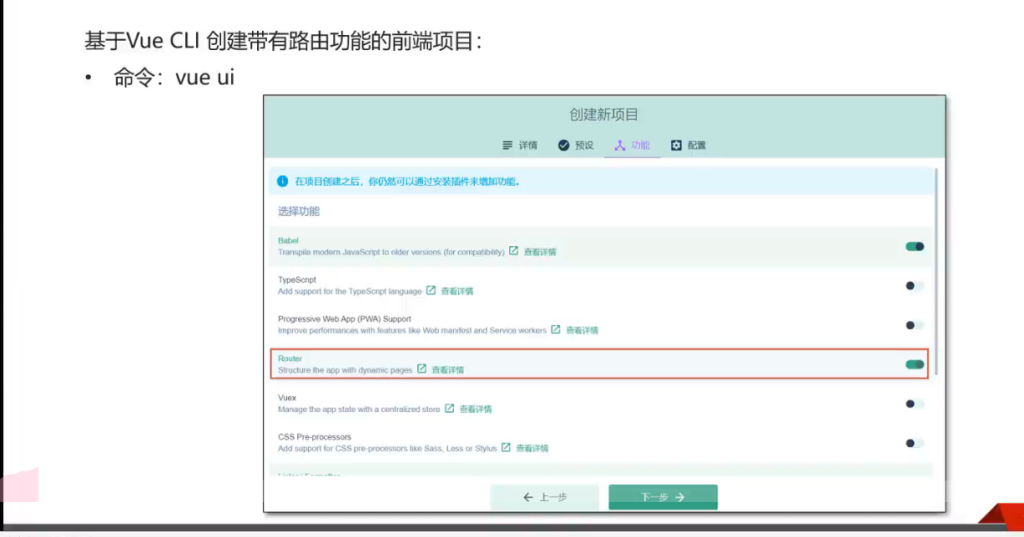Image resolution: width=1024 pixels, height=537 pixels.
Task: Switch to the 详情 tab
Action: (x=520, y=145)
